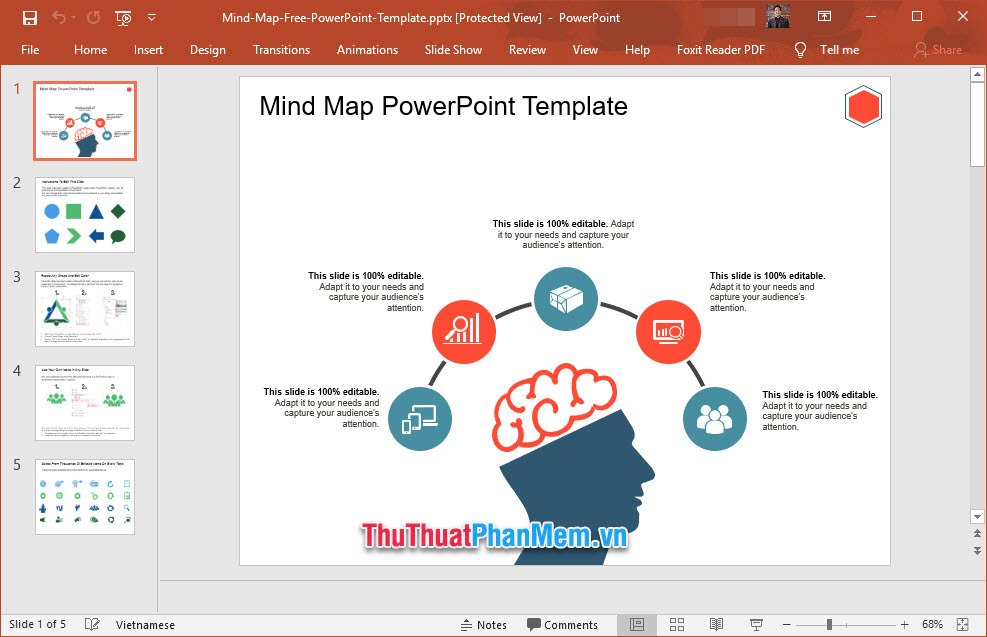The height and width of the screenshot is (637, 987).
Task: Start slideshow from beginning via Quick Access icon
Action: tap(122, 17)
